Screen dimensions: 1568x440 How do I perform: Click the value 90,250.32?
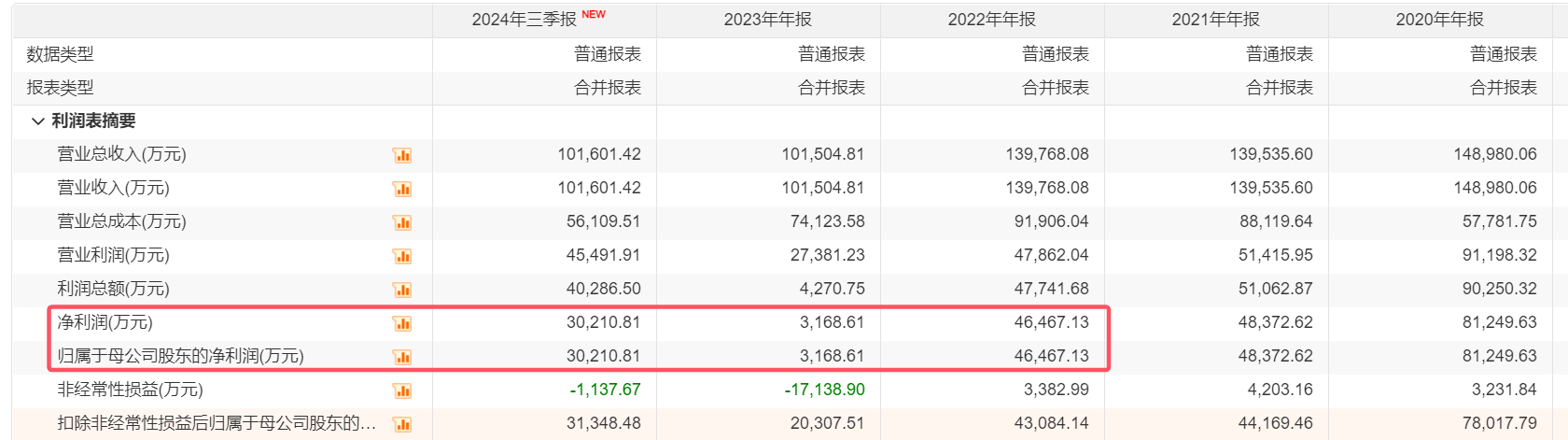[x=1500, y=289]
